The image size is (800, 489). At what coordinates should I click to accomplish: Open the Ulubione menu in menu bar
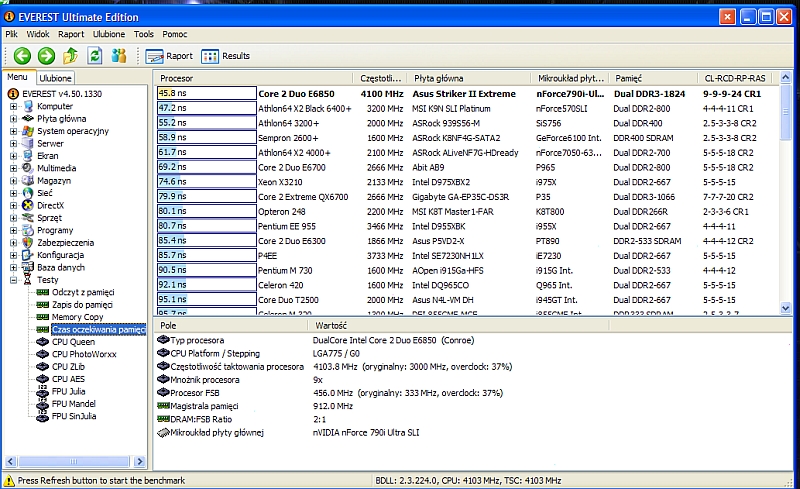(x=109, y=34)
